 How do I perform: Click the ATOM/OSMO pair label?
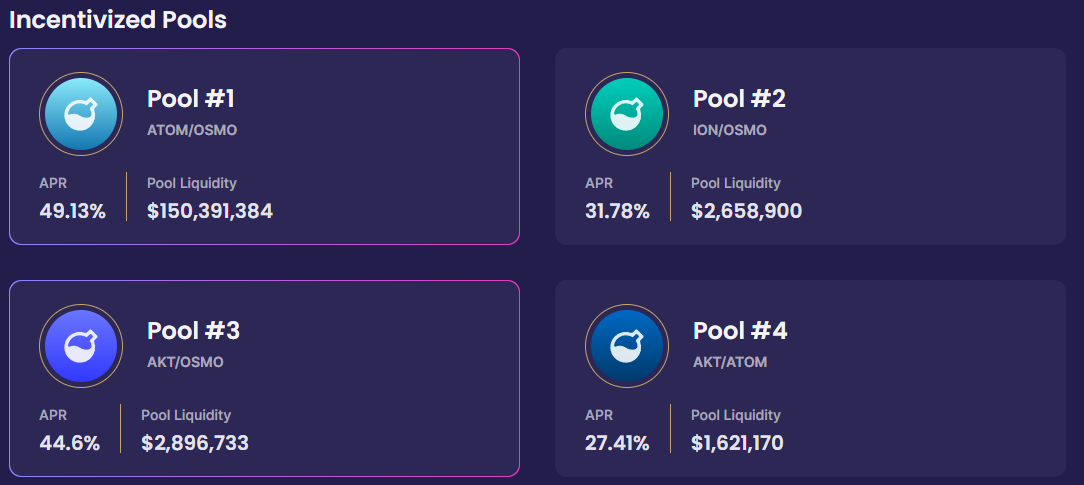pos(192,130)
